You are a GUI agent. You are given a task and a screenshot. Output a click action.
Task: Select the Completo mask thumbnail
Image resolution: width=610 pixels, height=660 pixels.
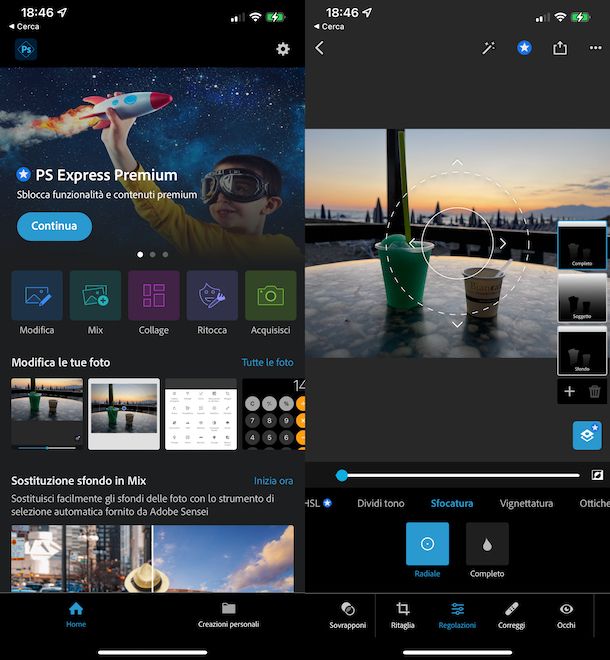(x=582, y=245)
